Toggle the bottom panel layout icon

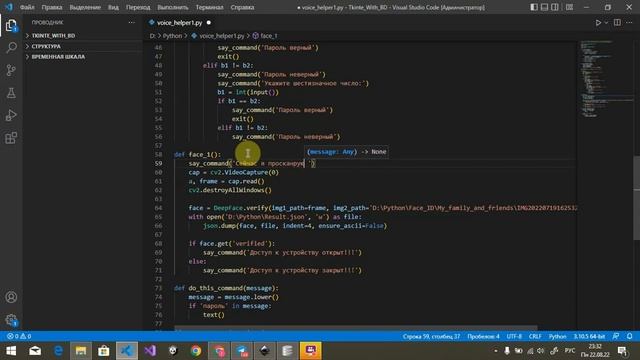(544, 7)
